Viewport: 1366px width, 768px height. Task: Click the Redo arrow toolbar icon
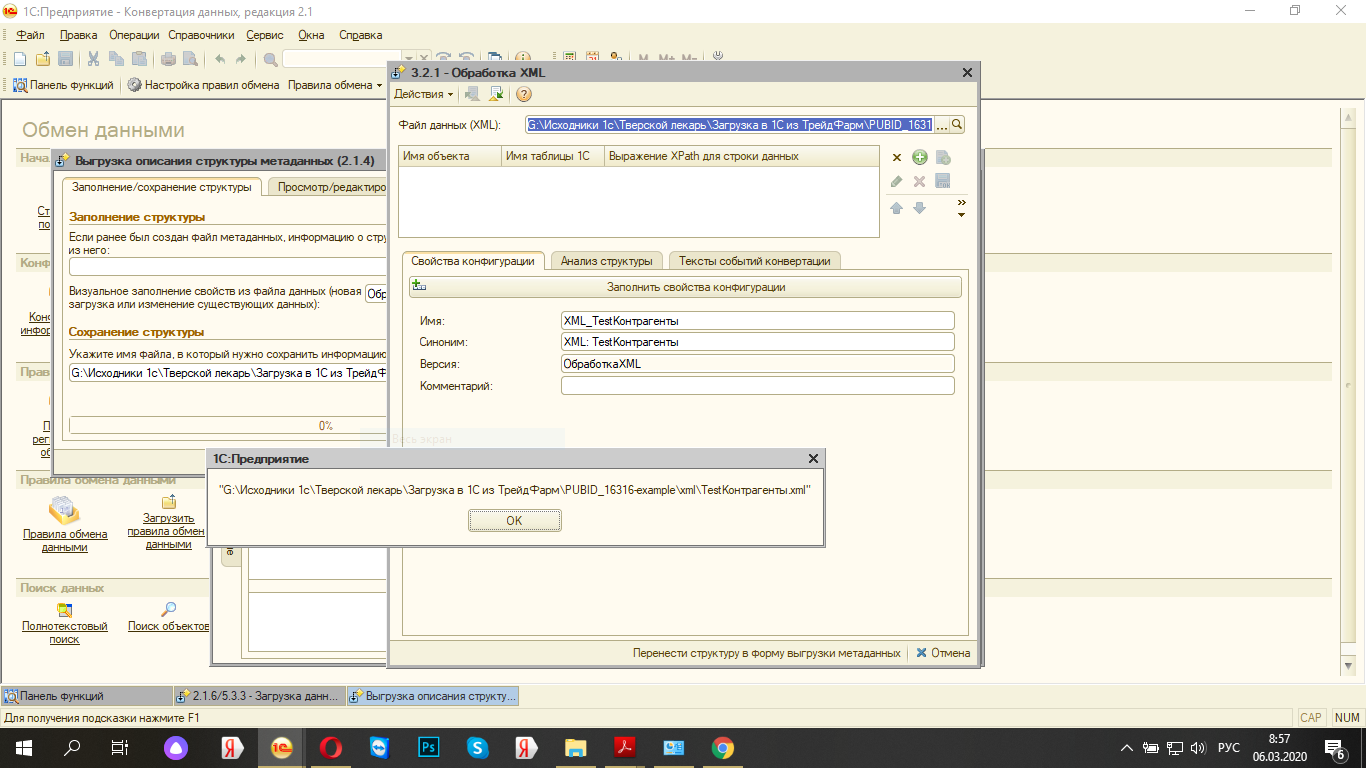click(x=243, y=59)
